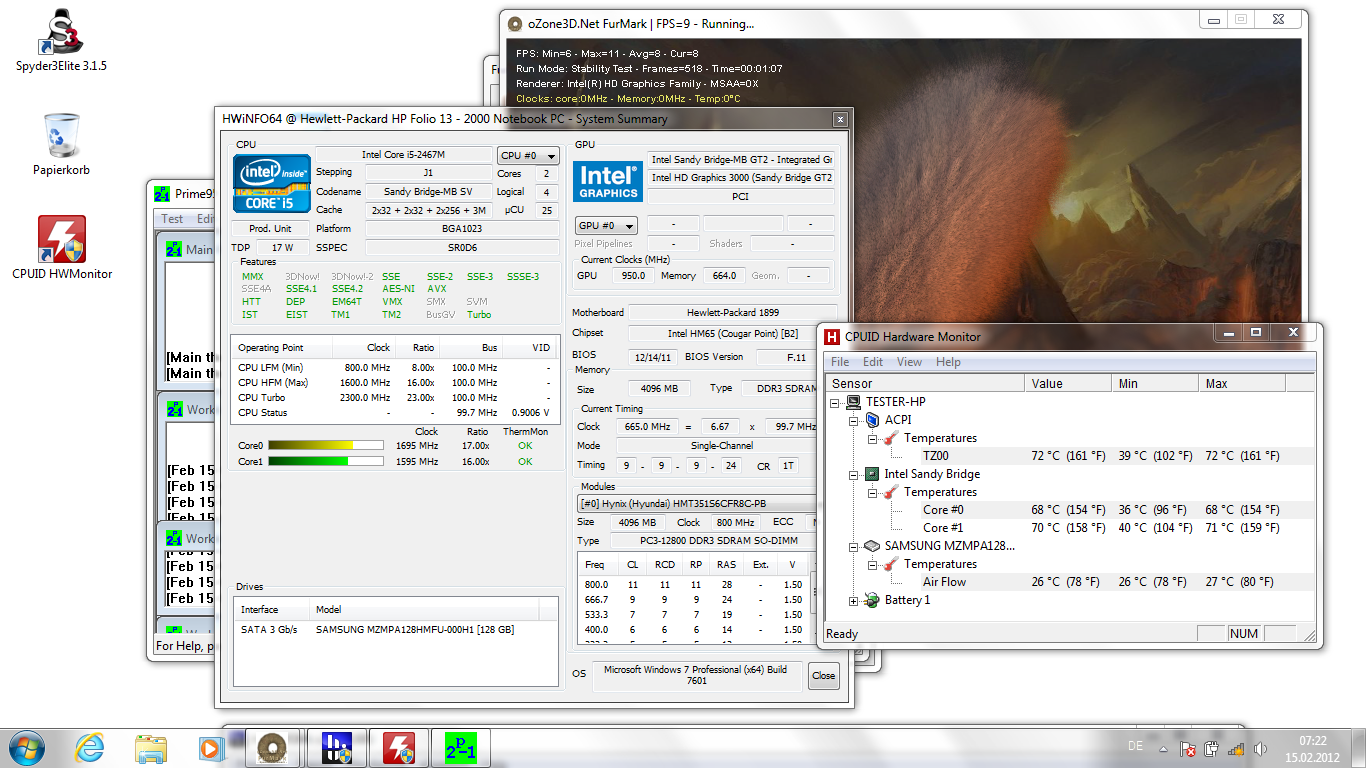Viewport: 1366px width, 768px height.
Task: Open the Hynix memory module dropdown
Action: pos(699,504)
